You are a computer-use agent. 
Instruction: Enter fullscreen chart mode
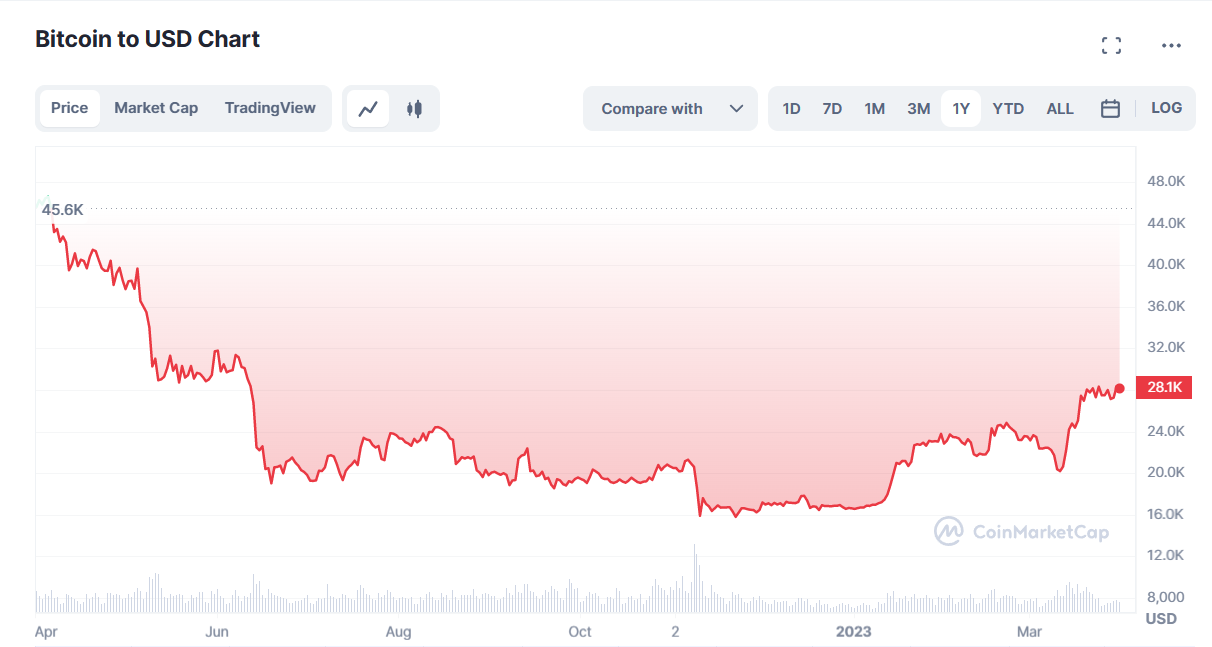click(x=1111, y=45)
